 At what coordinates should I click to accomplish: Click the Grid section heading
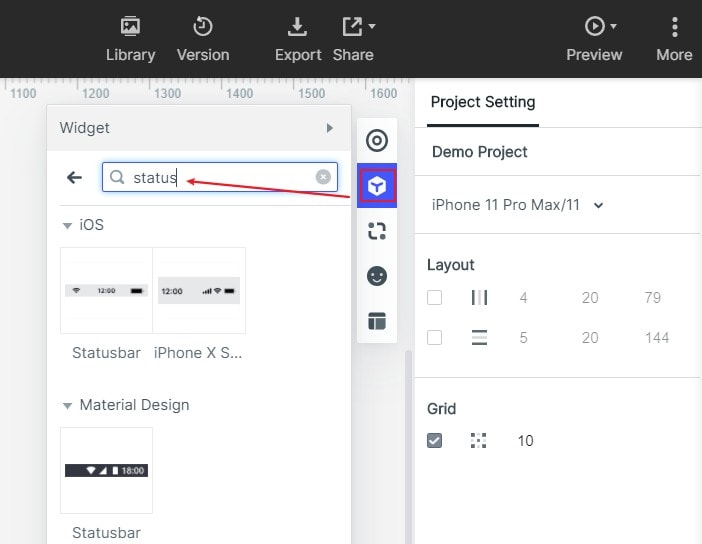pyautogui.click(x=441, y=409)
